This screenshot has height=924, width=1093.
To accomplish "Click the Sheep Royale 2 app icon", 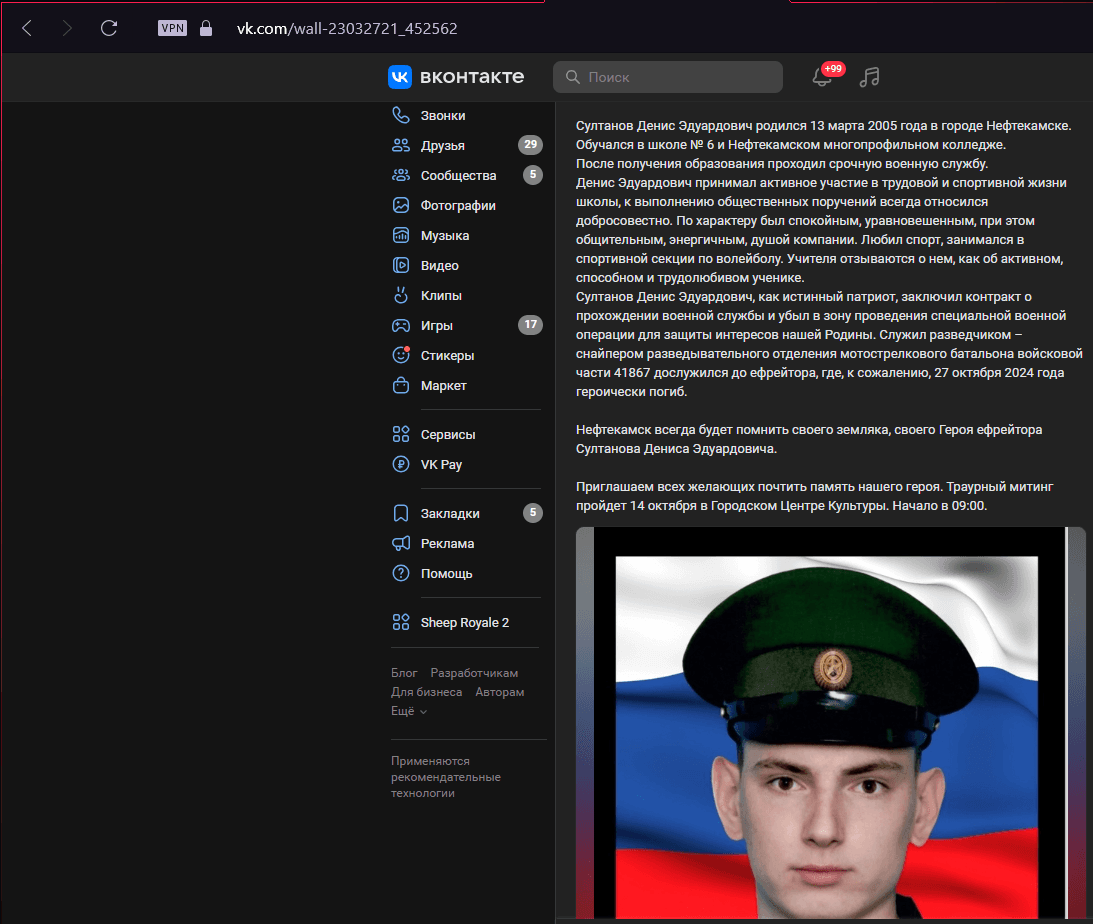I will pos(401,622).
